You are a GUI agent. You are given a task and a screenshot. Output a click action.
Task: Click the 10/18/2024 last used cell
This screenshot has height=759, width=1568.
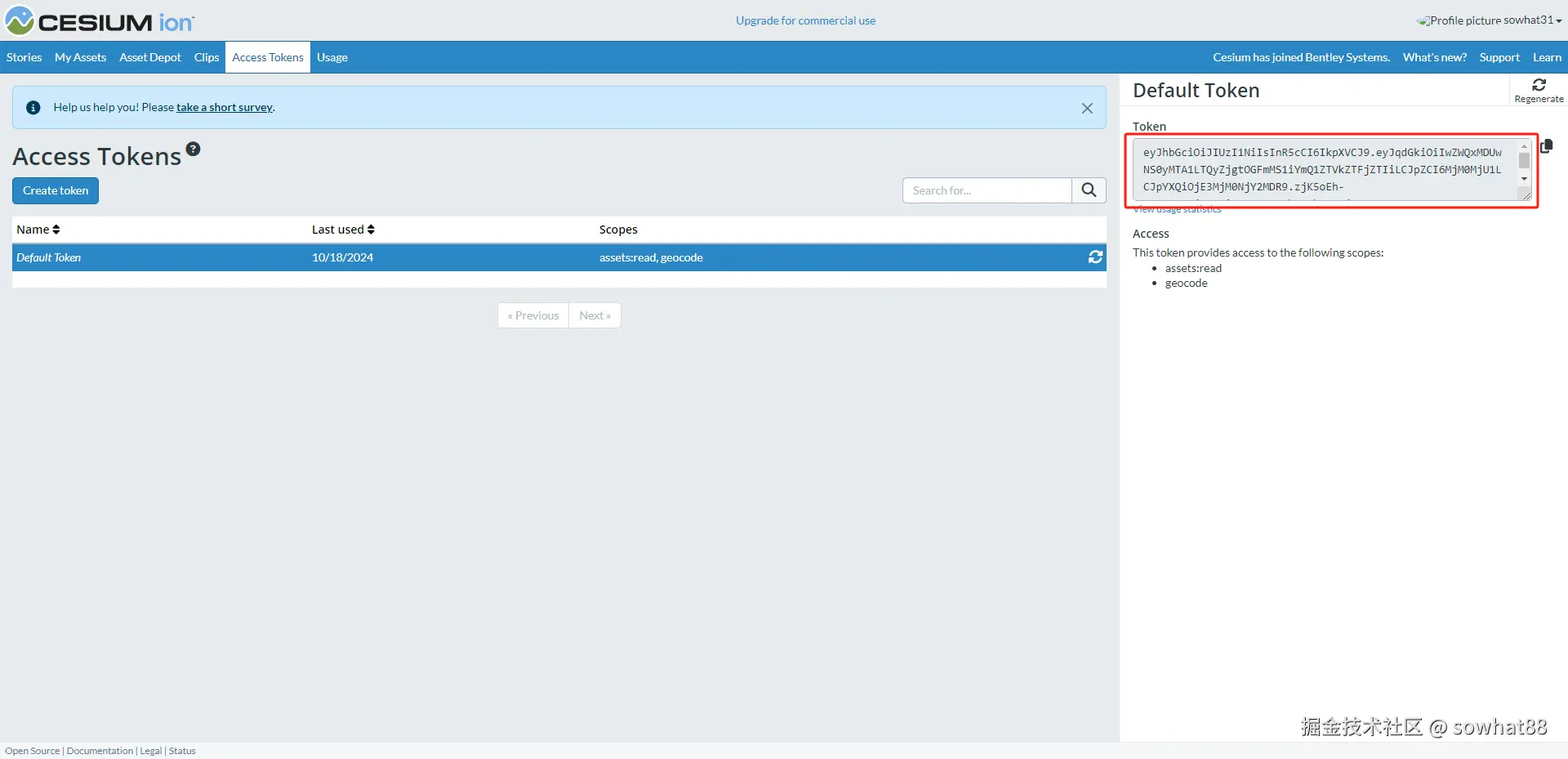(x=343, y=257)
